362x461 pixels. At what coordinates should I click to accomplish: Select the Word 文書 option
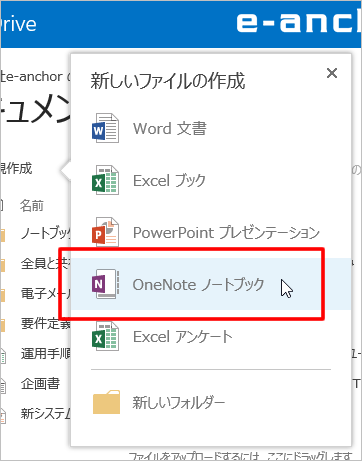pos(170,129)
